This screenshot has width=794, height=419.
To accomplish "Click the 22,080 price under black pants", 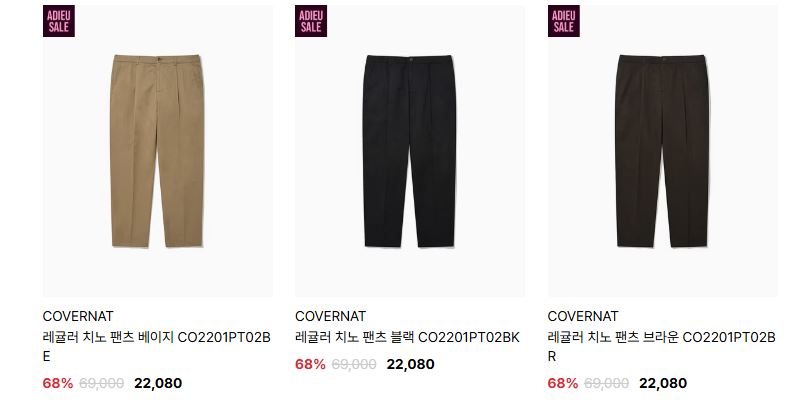I will [410, 364].
